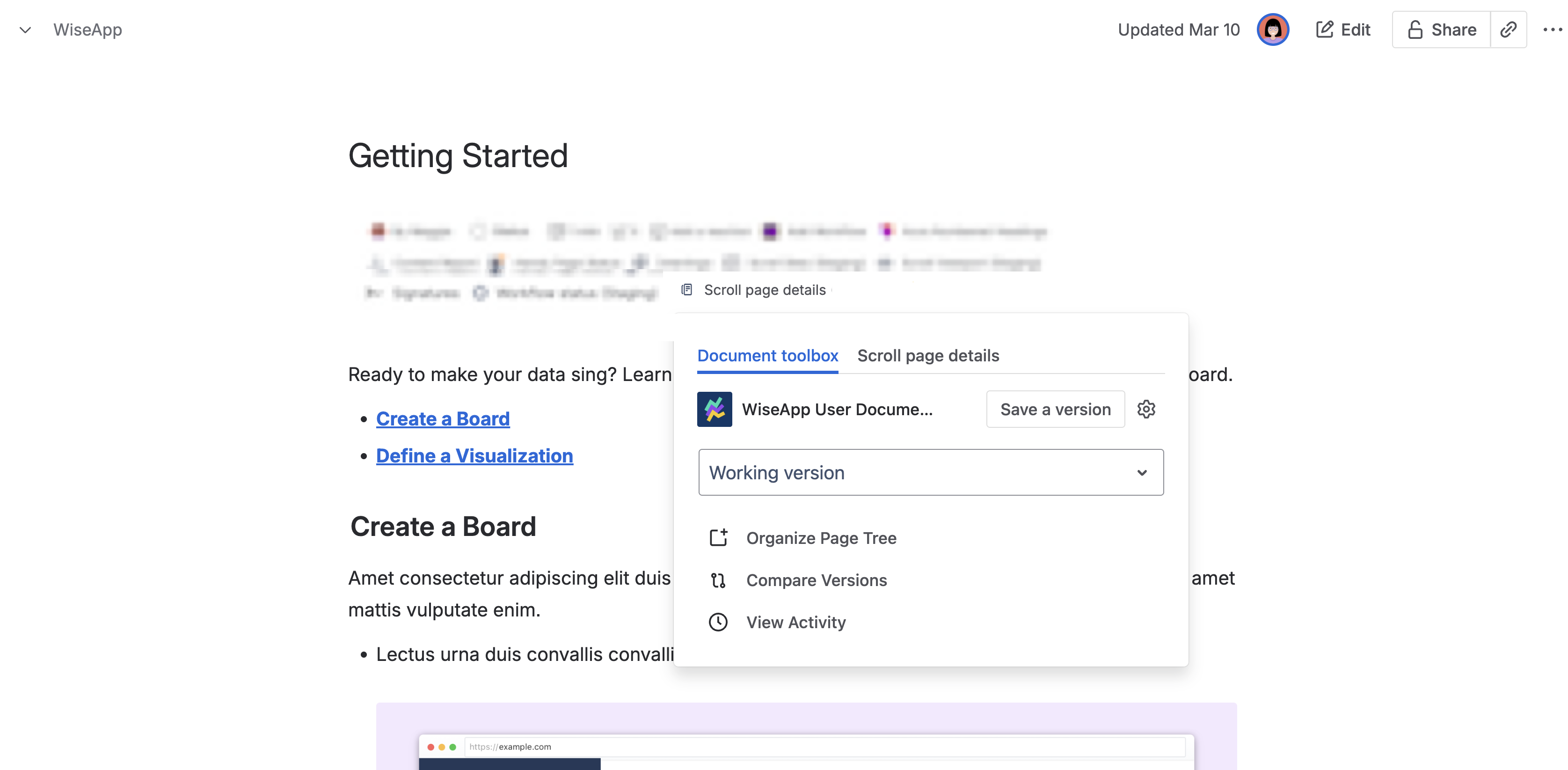Click the Organize Page Tree icon
This screenshot has height=770, width=1568.
[719, 538]
